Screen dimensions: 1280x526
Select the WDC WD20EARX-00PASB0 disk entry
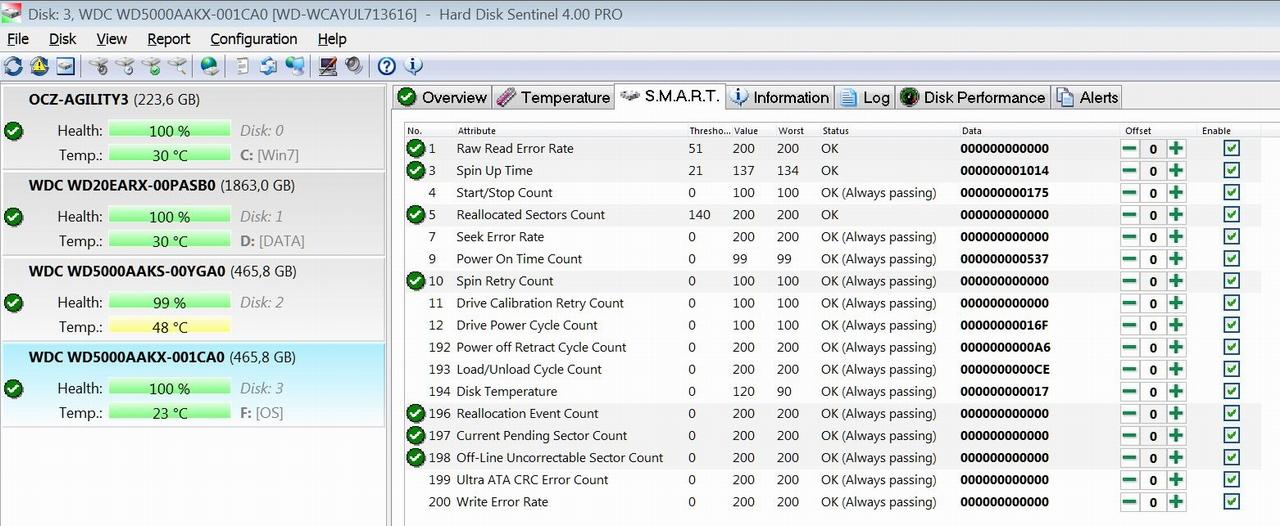tap(193, 213)
